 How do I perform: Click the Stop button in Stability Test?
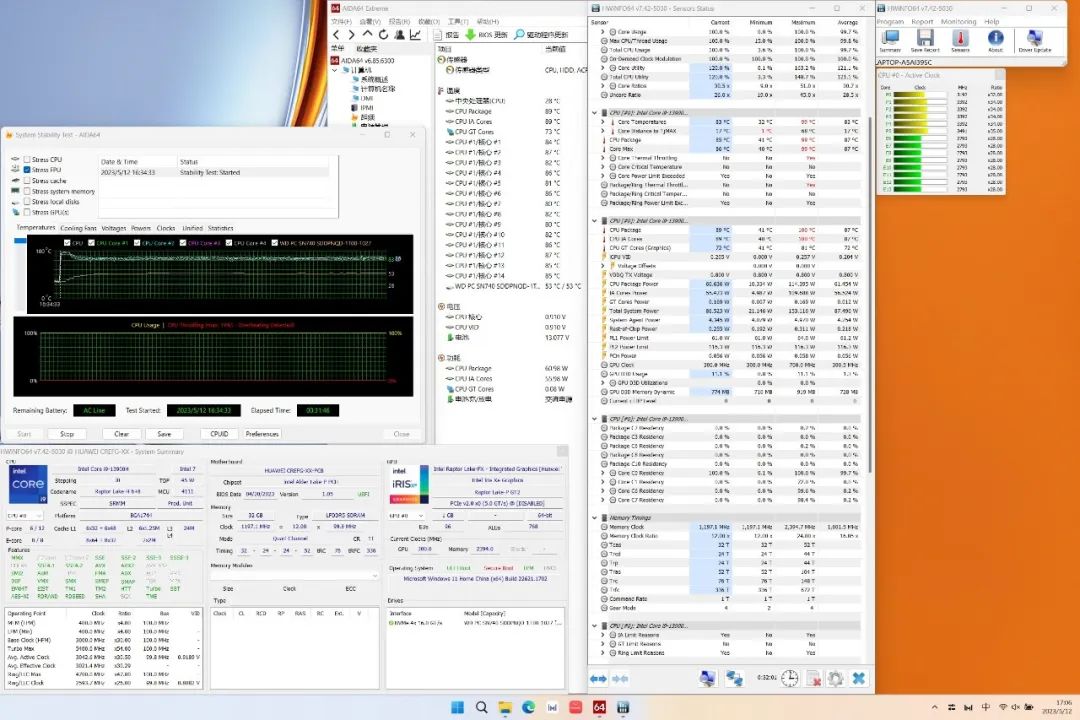point(67,434)
